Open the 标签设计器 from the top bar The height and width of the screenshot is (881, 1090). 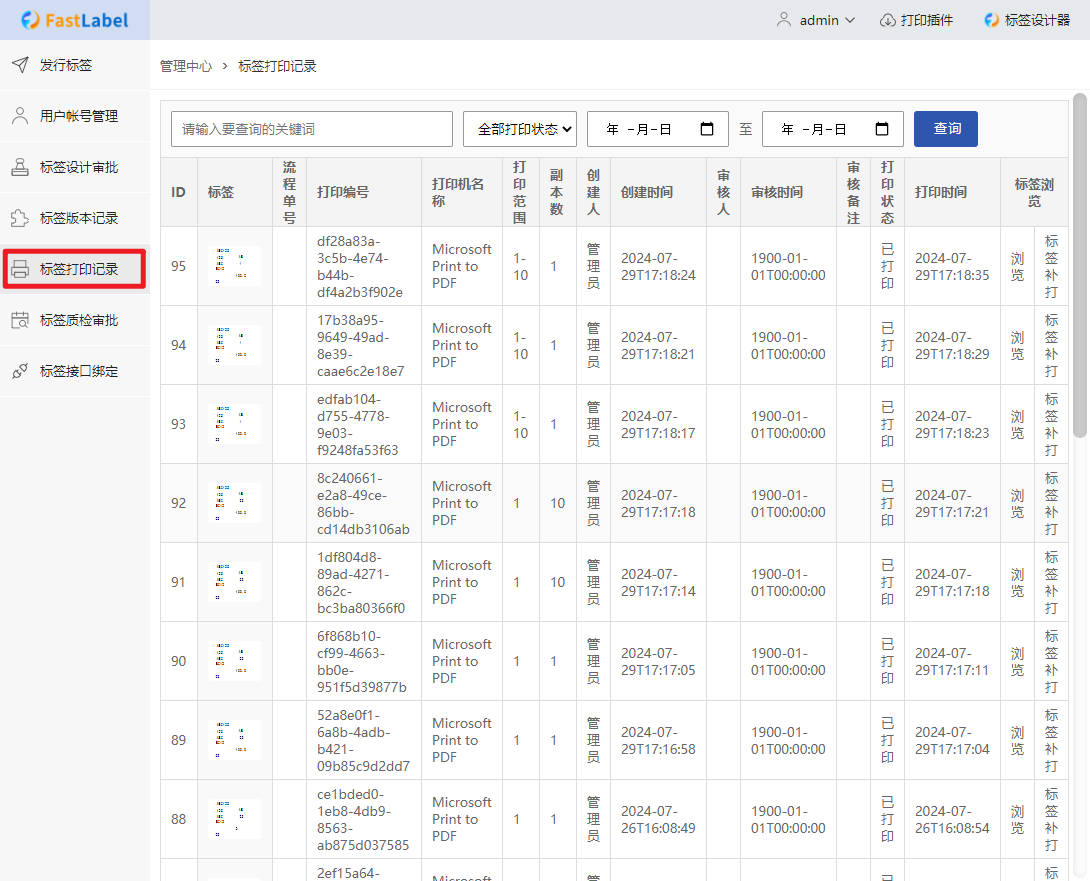[x=1027, y=20]
